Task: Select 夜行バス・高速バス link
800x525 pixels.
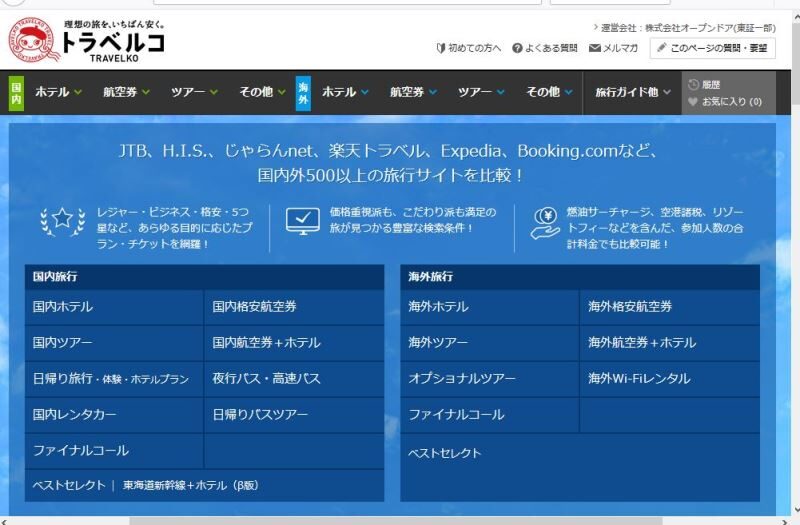Action: 266,379
